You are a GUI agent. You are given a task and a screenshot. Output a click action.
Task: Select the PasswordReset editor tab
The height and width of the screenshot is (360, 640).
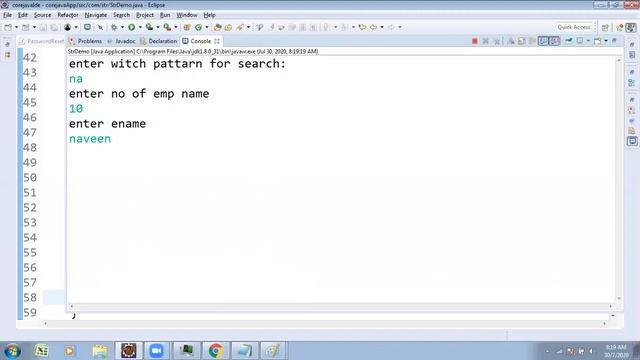pos(42,41)
